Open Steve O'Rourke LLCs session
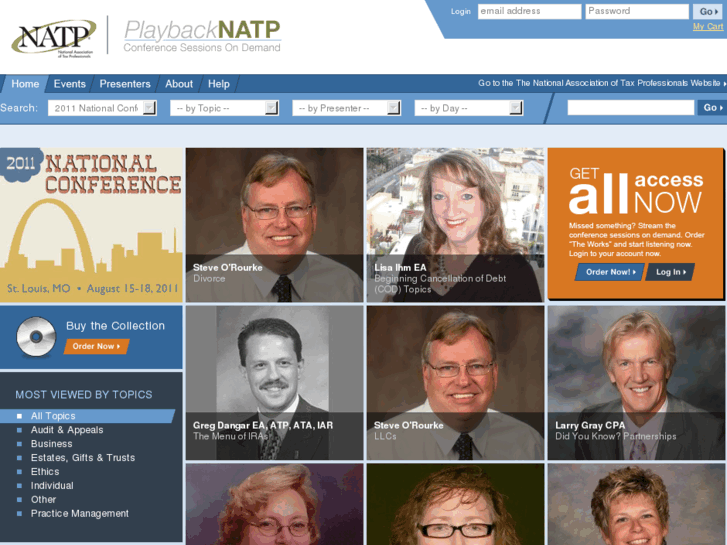Viewport: 727px width, 545px height. pos(455,383)
